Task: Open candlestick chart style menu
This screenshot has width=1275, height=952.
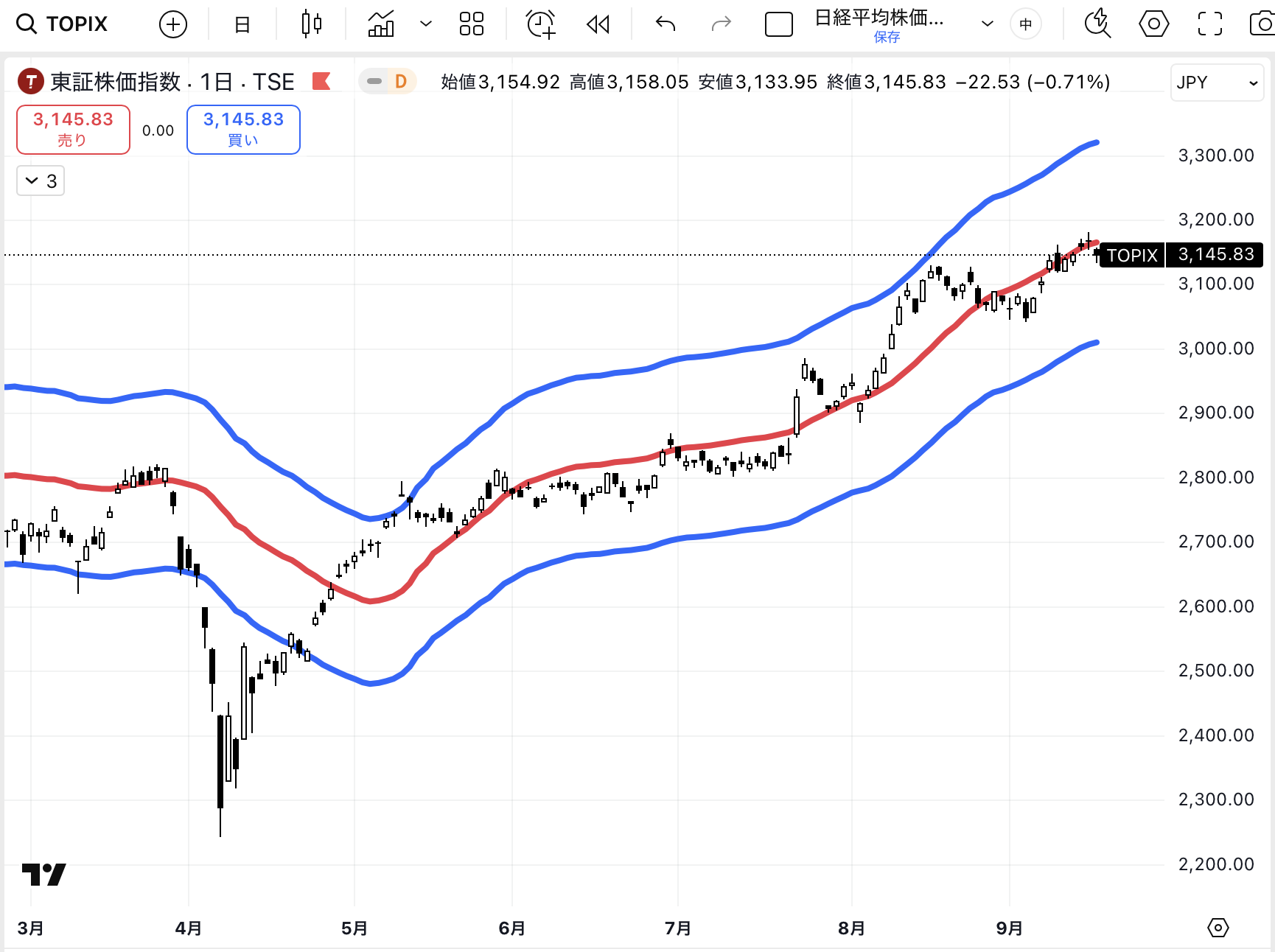Action: point(312,24)
